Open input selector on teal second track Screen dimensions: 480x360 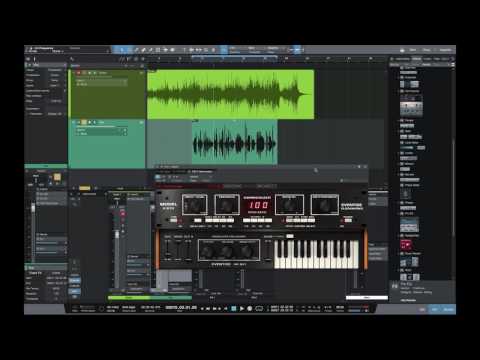[101, 130]
